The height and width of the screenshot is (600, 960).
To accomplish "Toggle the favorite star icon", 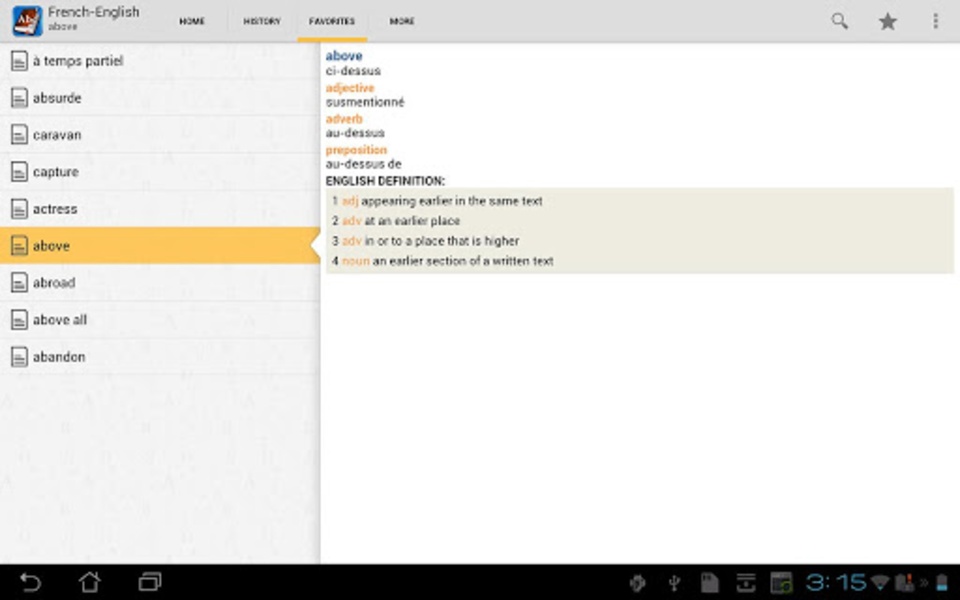I will coord(888,21).
